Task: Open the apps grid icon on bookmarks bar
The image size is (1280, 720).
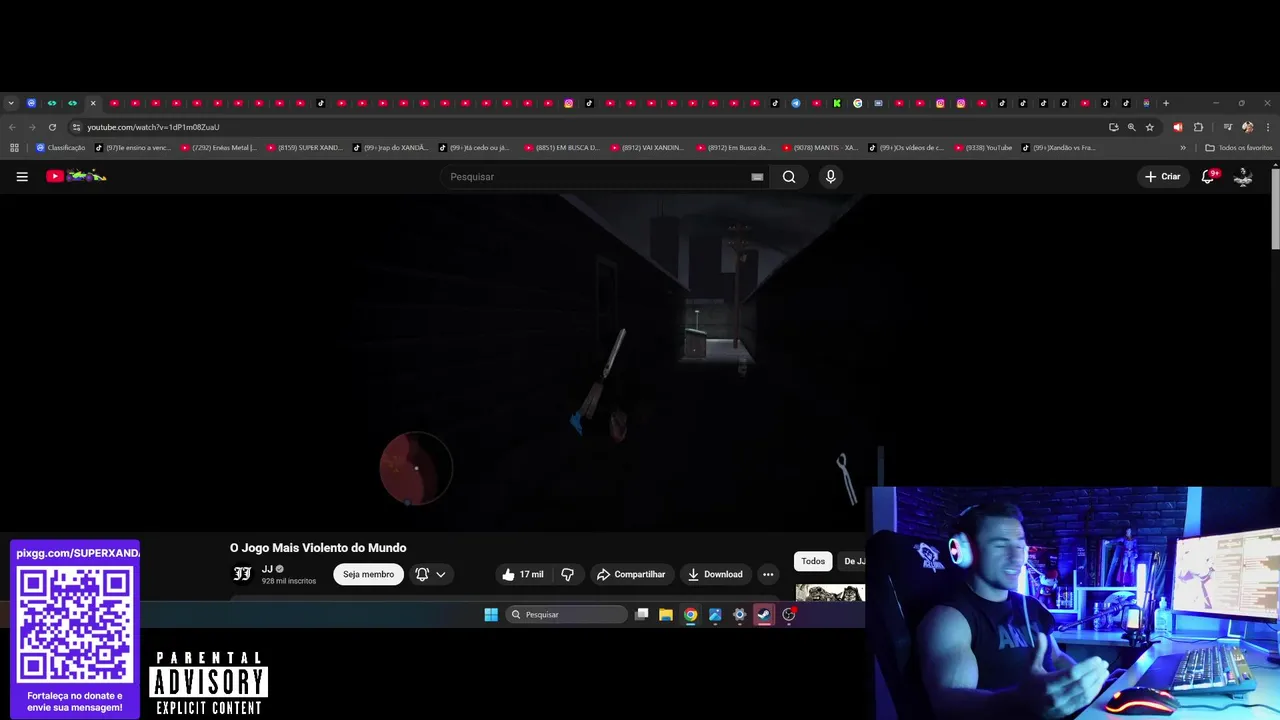Action: [x=14, y=147]
